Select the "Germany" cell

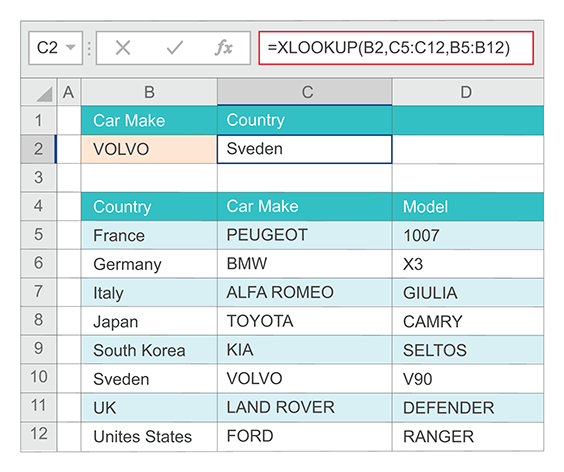pyautogui.click(x=149, y=264)
